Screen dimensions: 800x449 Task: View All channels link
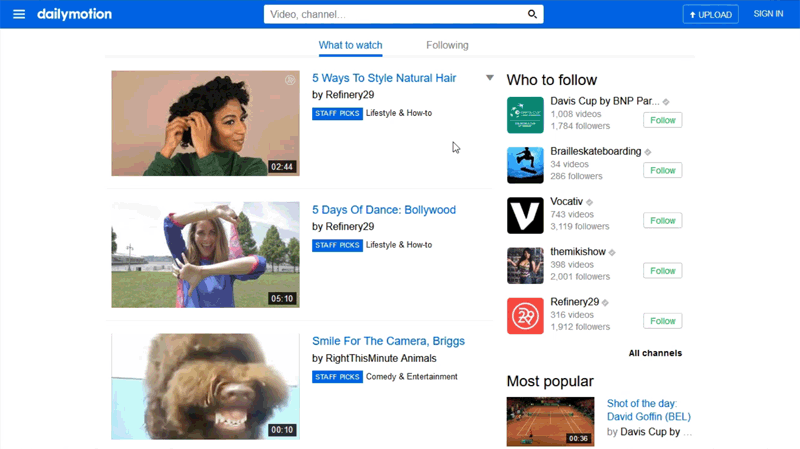click(655, 353)
